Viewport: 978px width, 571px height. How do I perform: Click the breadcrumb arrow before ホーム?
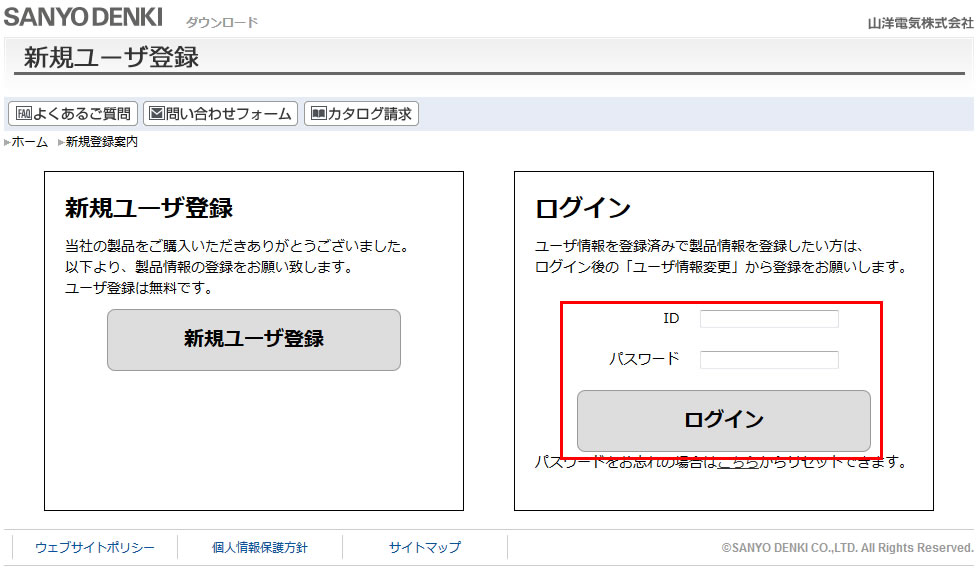click(x=7, y=143)
